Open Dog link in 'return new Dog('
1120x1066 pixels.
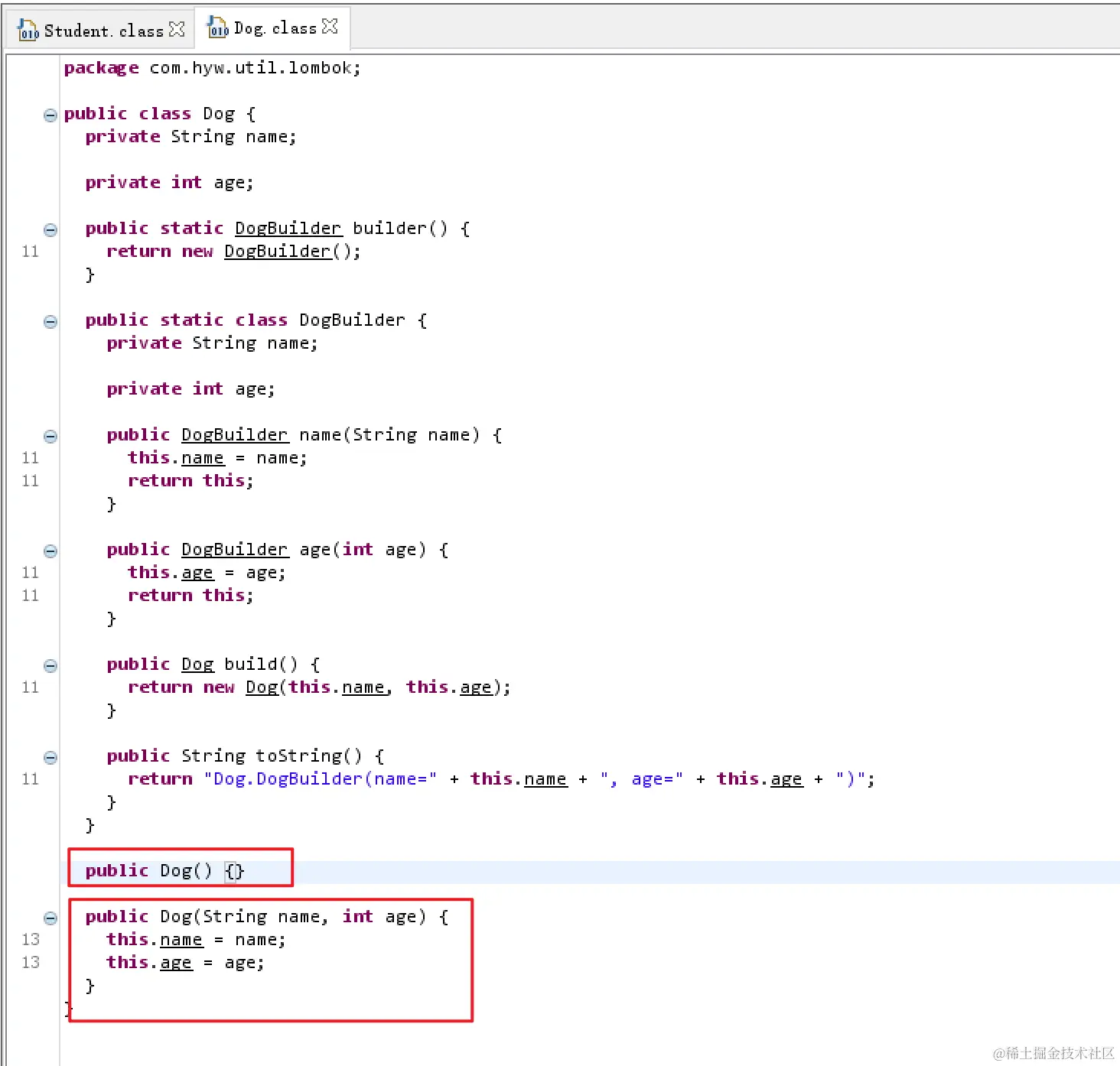(262, 687)
